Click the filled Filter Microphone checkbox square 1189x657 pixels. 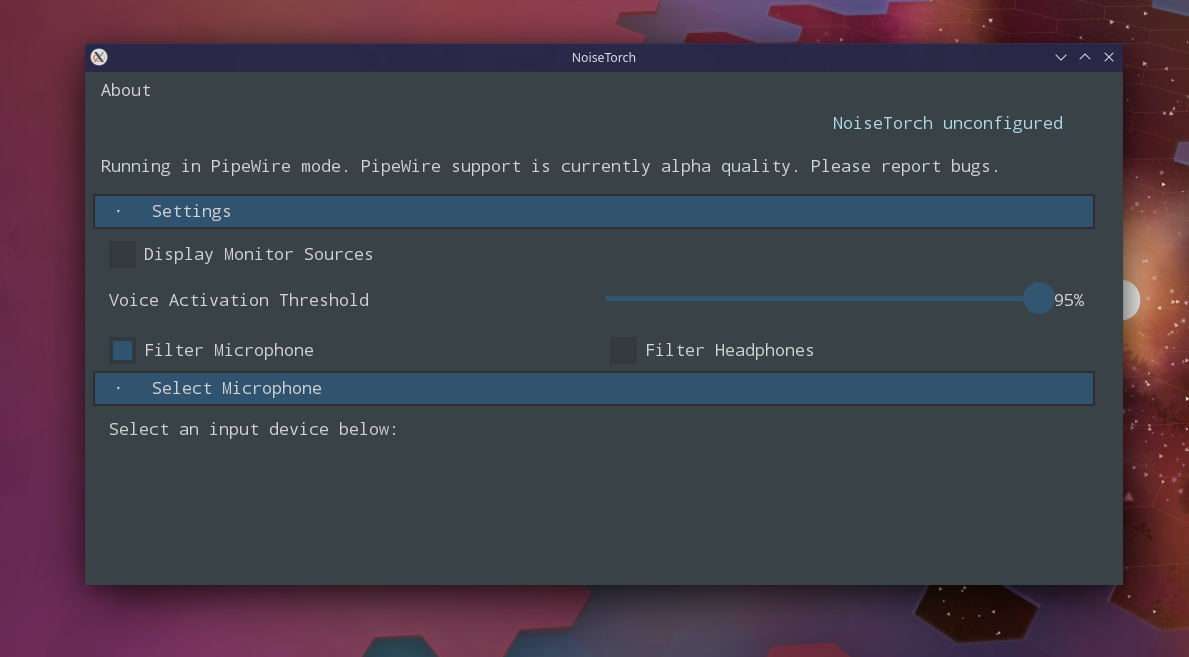(x=122, y=350)
